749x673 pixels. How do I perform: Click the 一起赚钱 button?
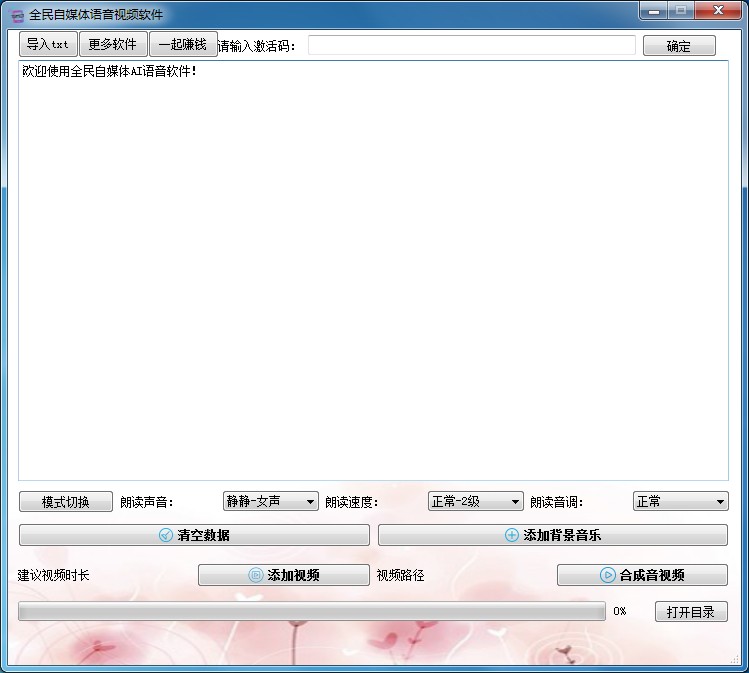coord(183,44)
